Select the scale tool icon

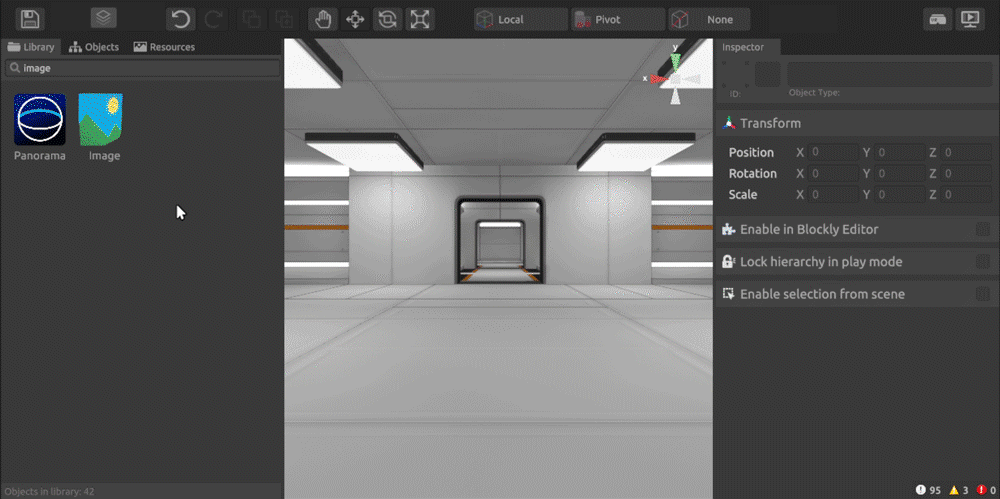tap(420, 19)
